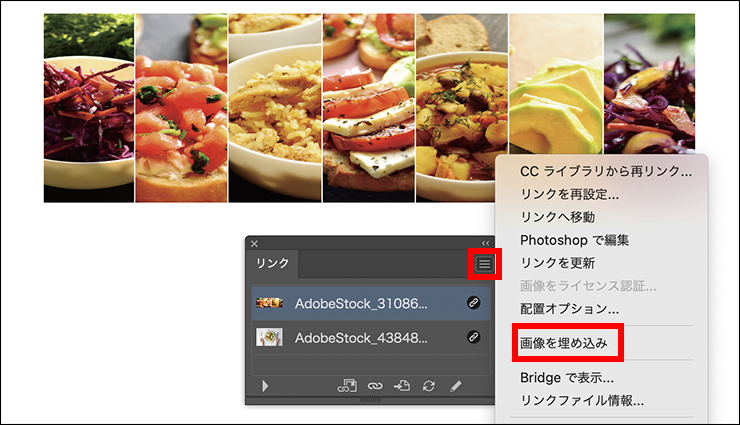Close the Links panel with the X
Image resolution: width=740 pixels, height=425 pixels.
click(254, 243)
